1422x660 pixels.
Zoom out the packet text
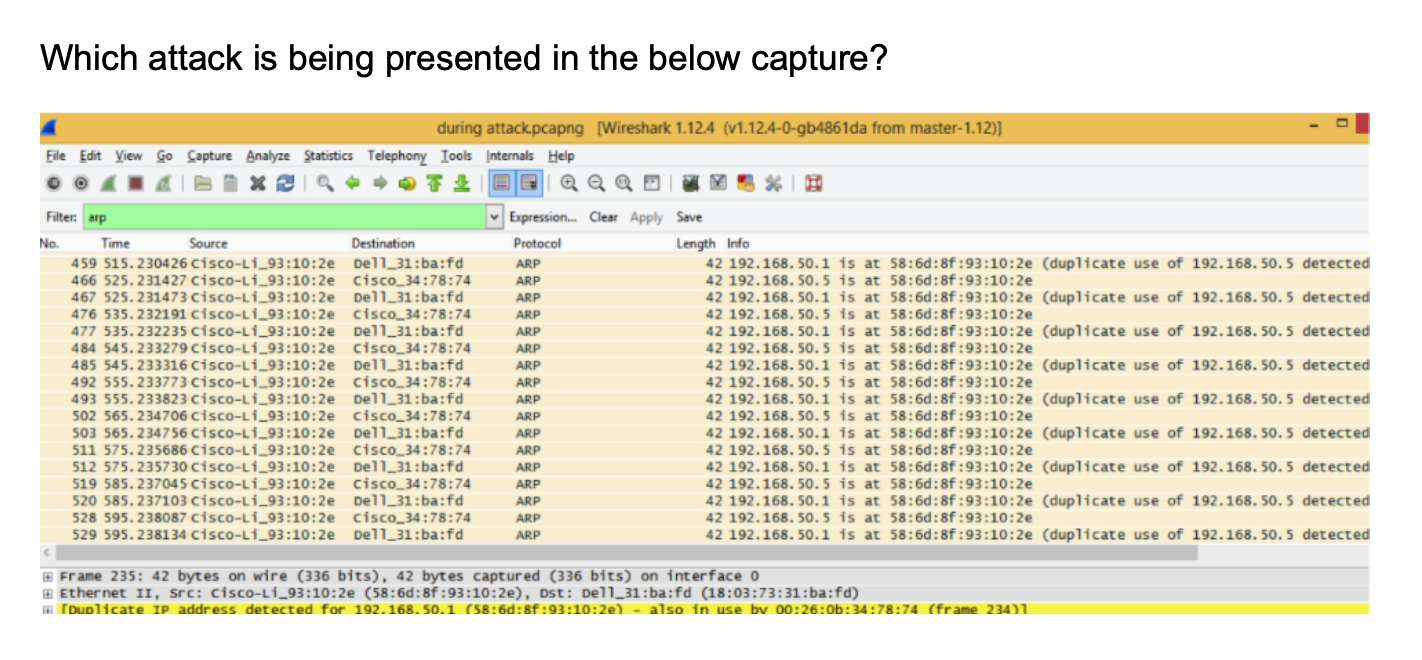click(x=596, y=184)
